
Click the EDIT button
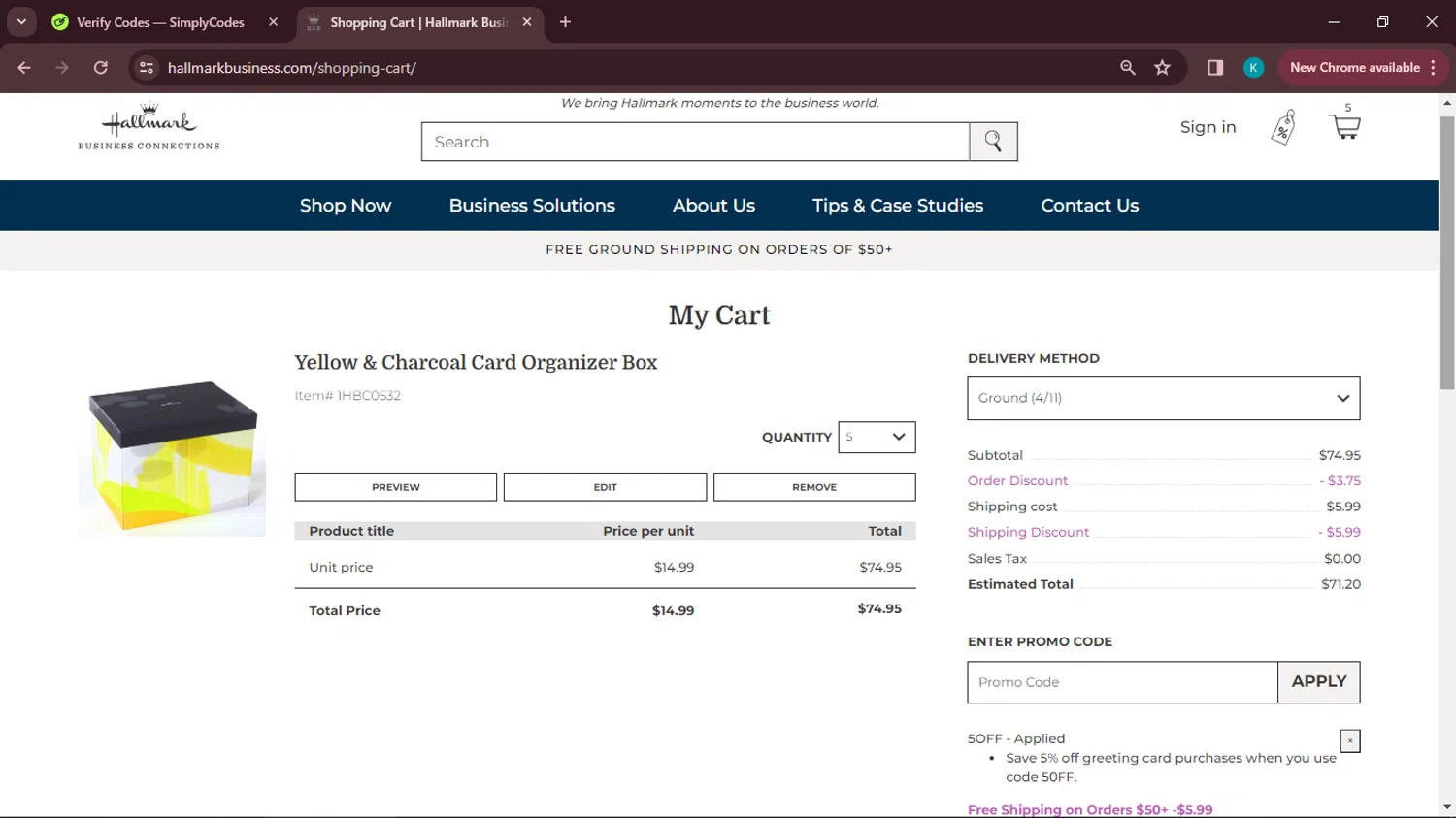(x=605, y=487)
